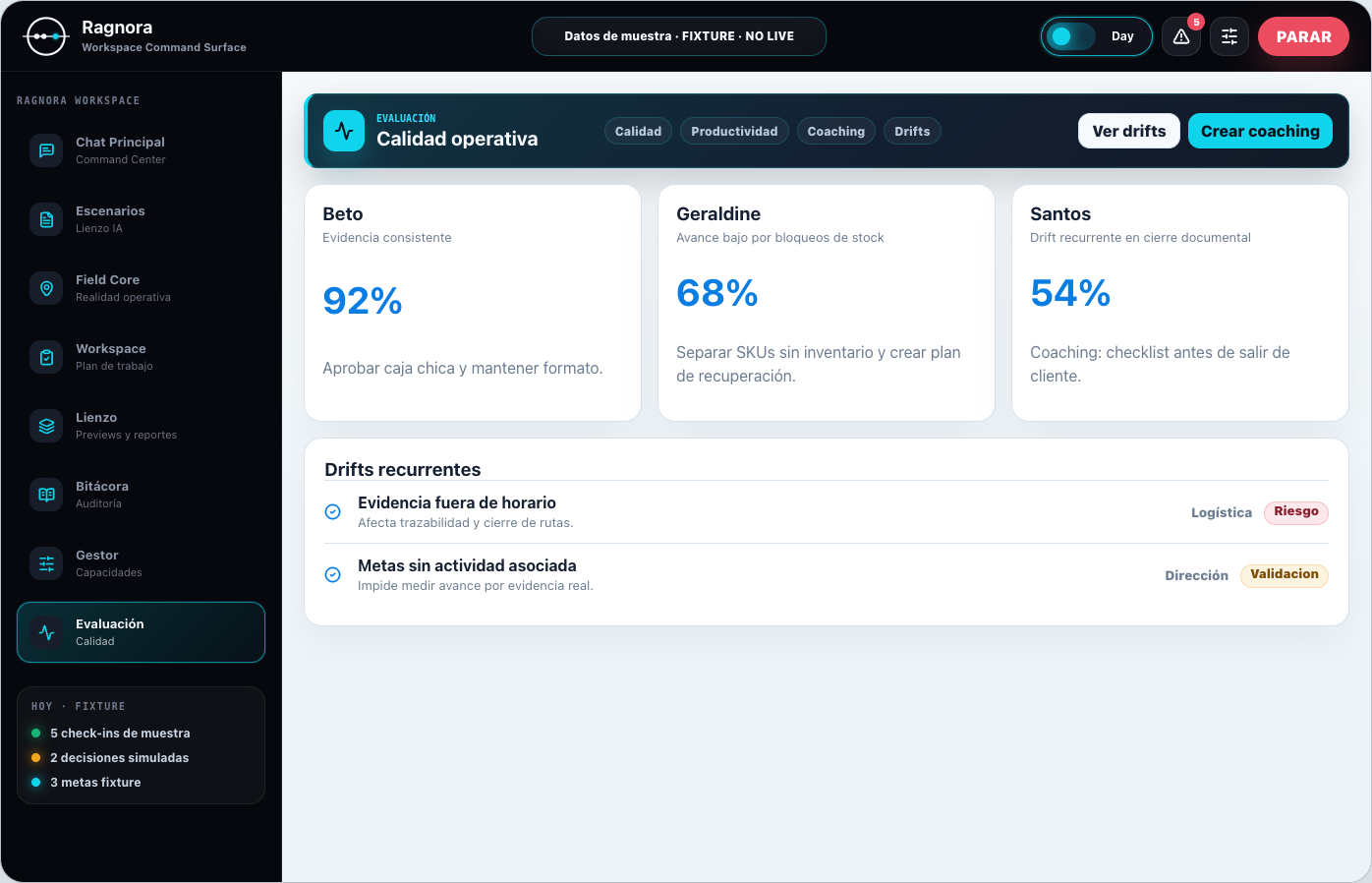Screen dimensions: 1372x883
Task: Click 'Afecta trazabilidad y cierre de rutas.'
Action: [466, 523]
